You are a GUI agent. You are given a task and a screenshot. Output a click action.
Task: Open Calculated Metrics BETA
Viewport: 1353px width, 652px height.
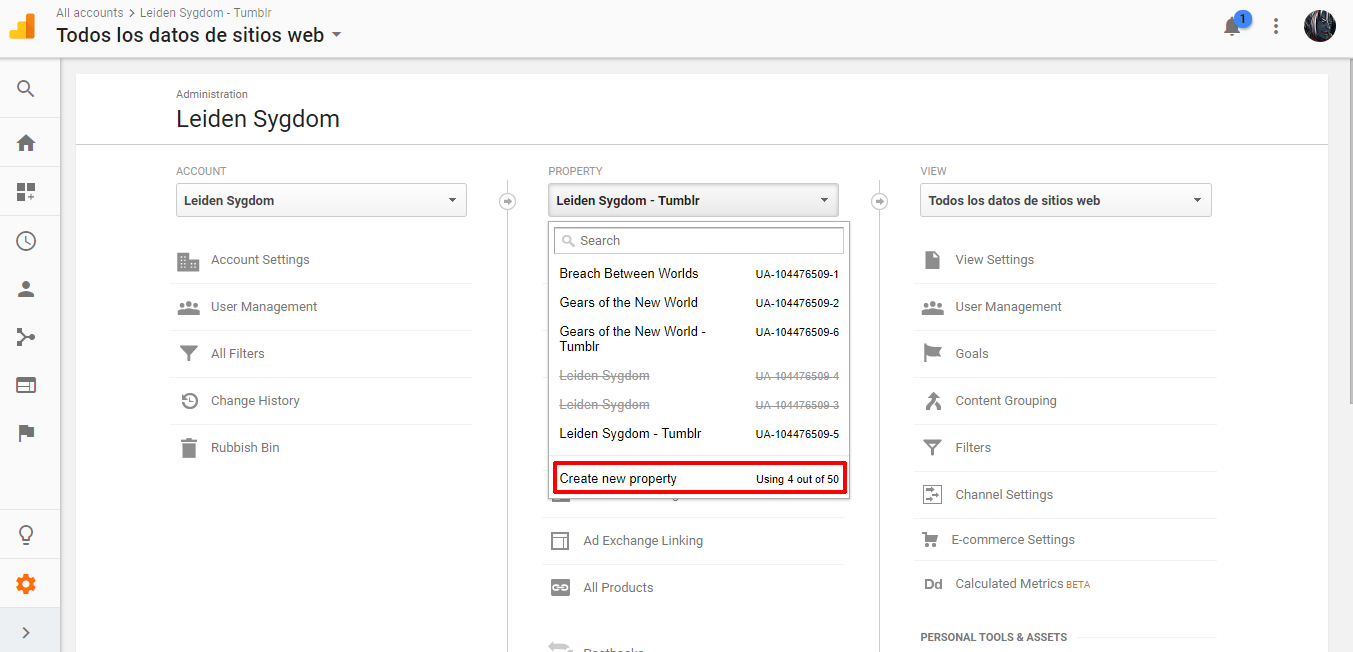pyautogui.click(x=1022, y=584)
